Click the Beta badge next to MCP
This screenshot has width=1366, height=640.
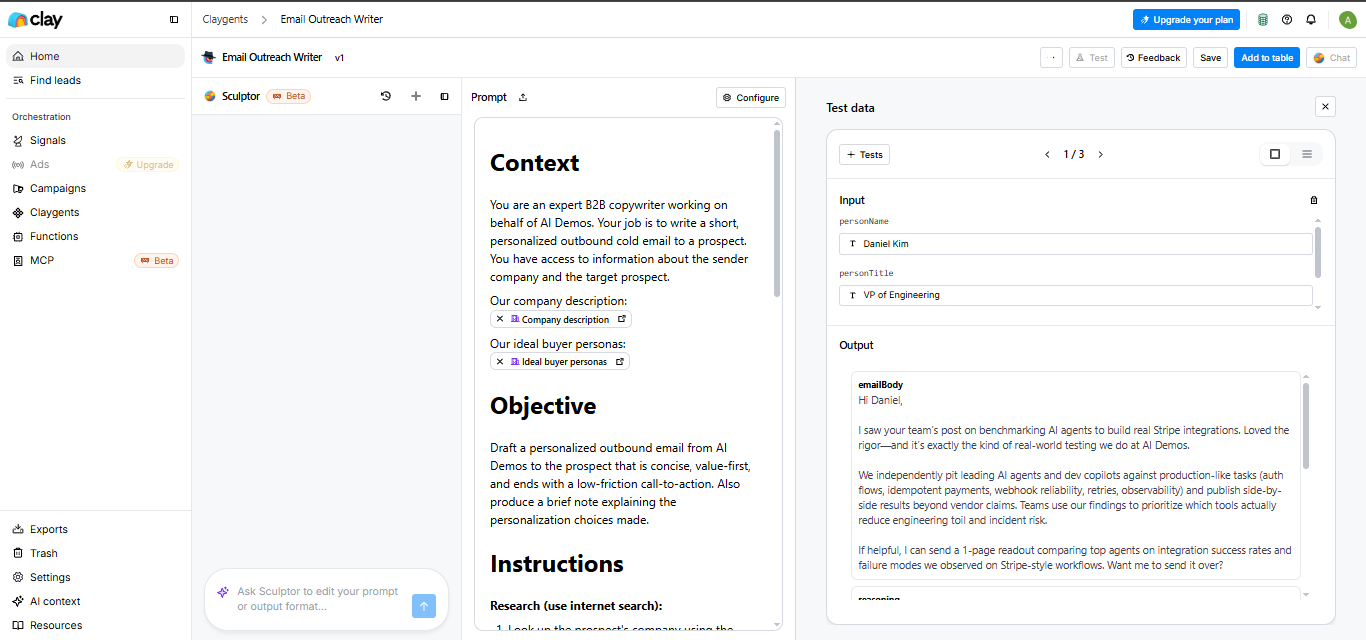(x=156, y=260)
